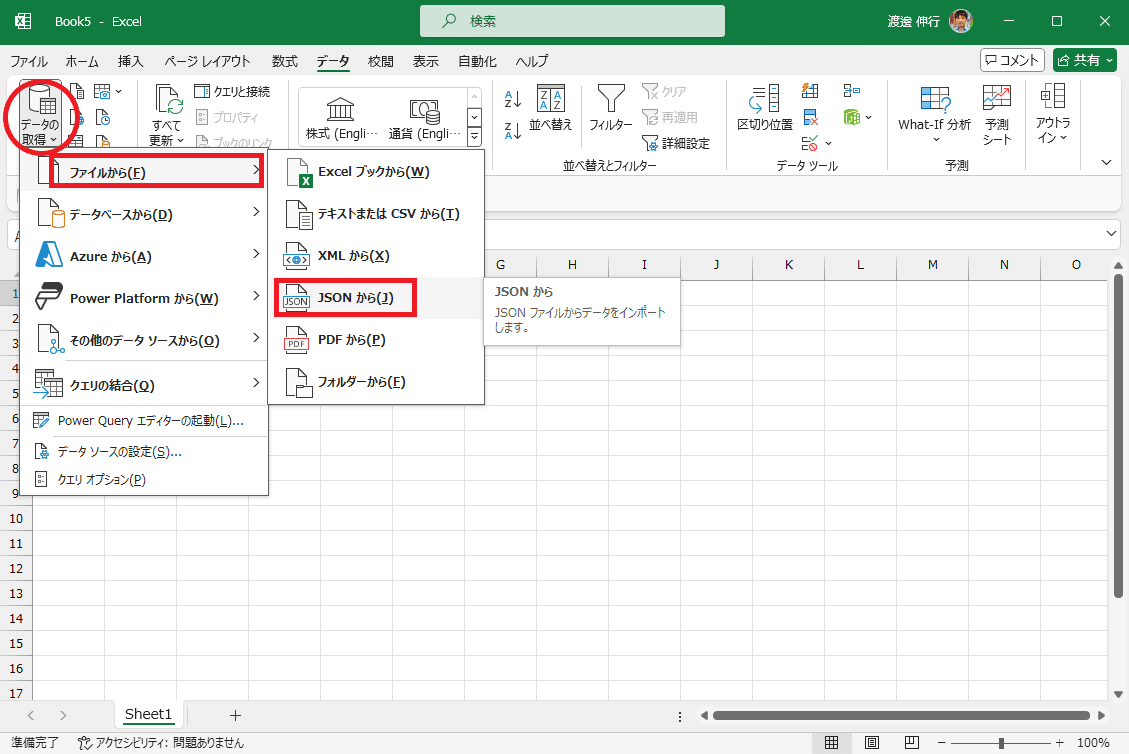This screenshot has width=1129, height=754.
Task: Click zoom in plus button
Action: pyautogui.click(x=1059, y=742)
